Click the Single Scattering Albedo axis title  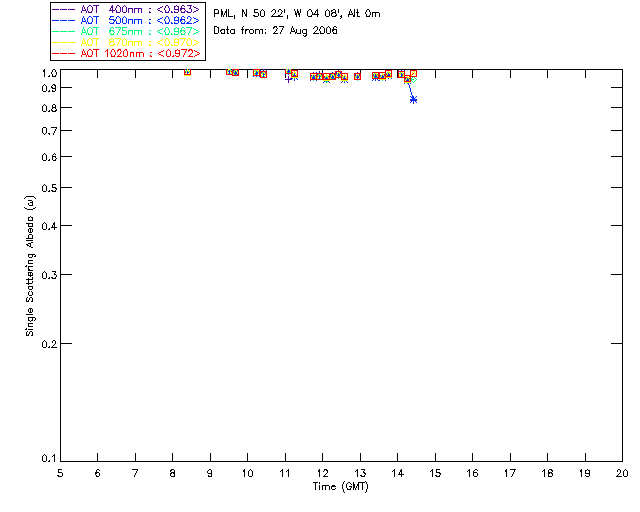tap(30, 266)
